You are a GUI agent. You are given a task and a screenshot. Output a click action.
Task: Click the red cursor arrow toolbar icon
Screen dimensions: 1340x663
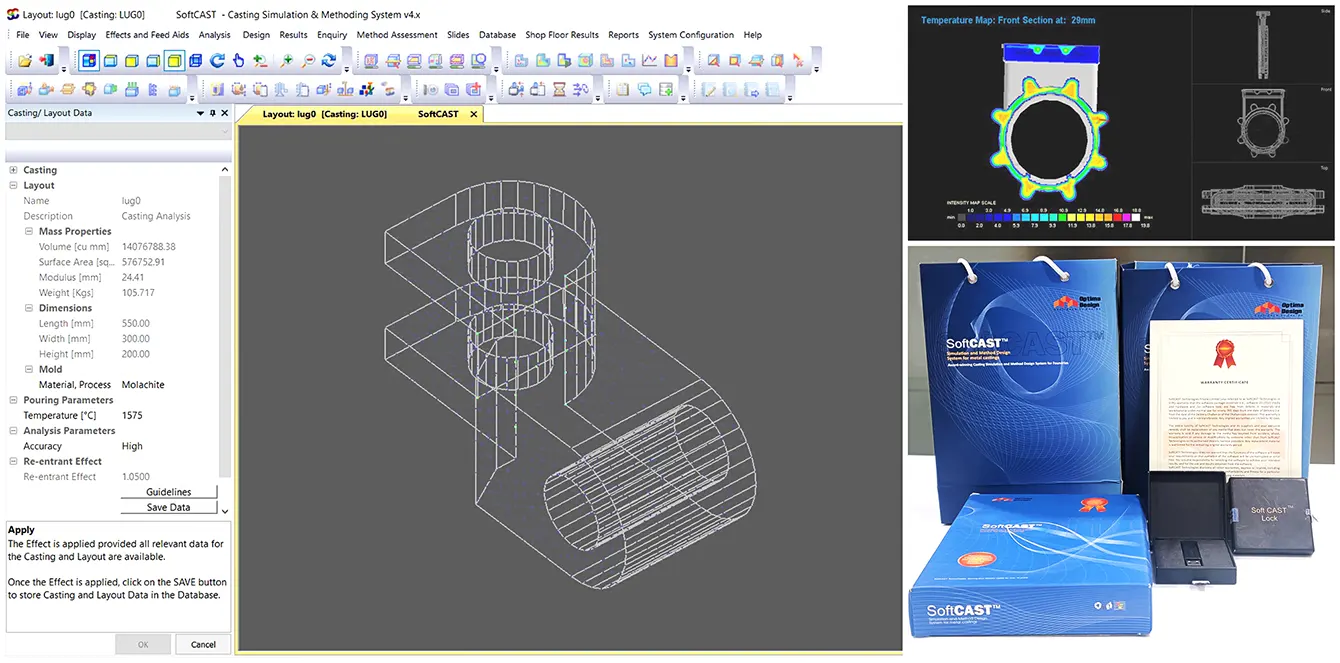(799, 61)
